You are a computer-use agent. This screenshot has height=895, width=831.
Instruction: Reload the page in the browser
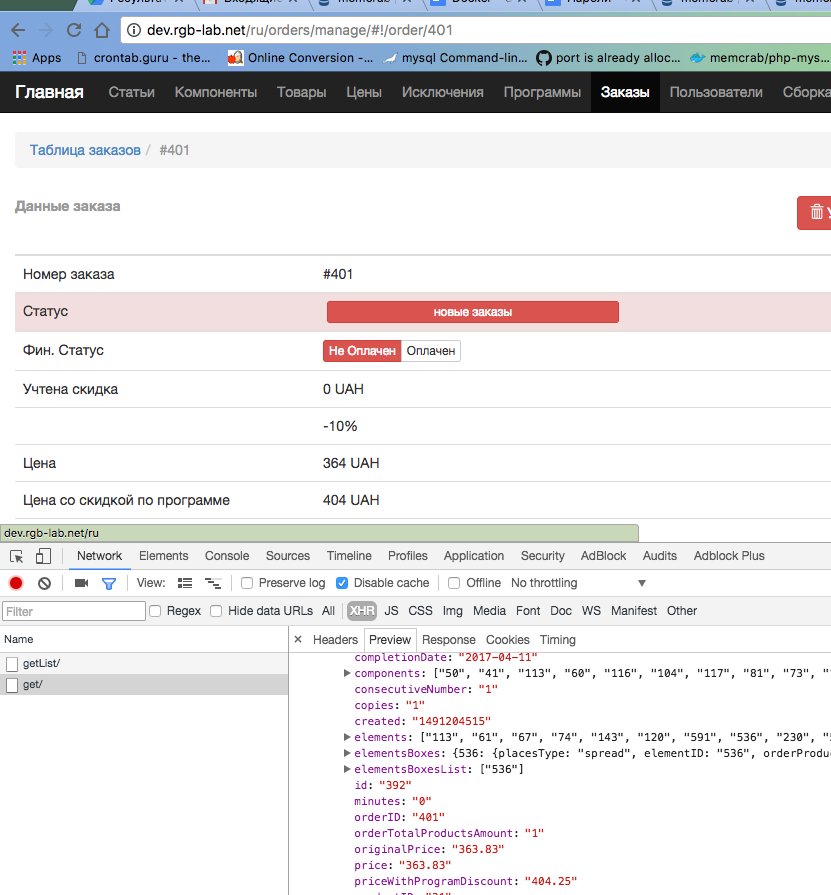[x=75, y=30]
